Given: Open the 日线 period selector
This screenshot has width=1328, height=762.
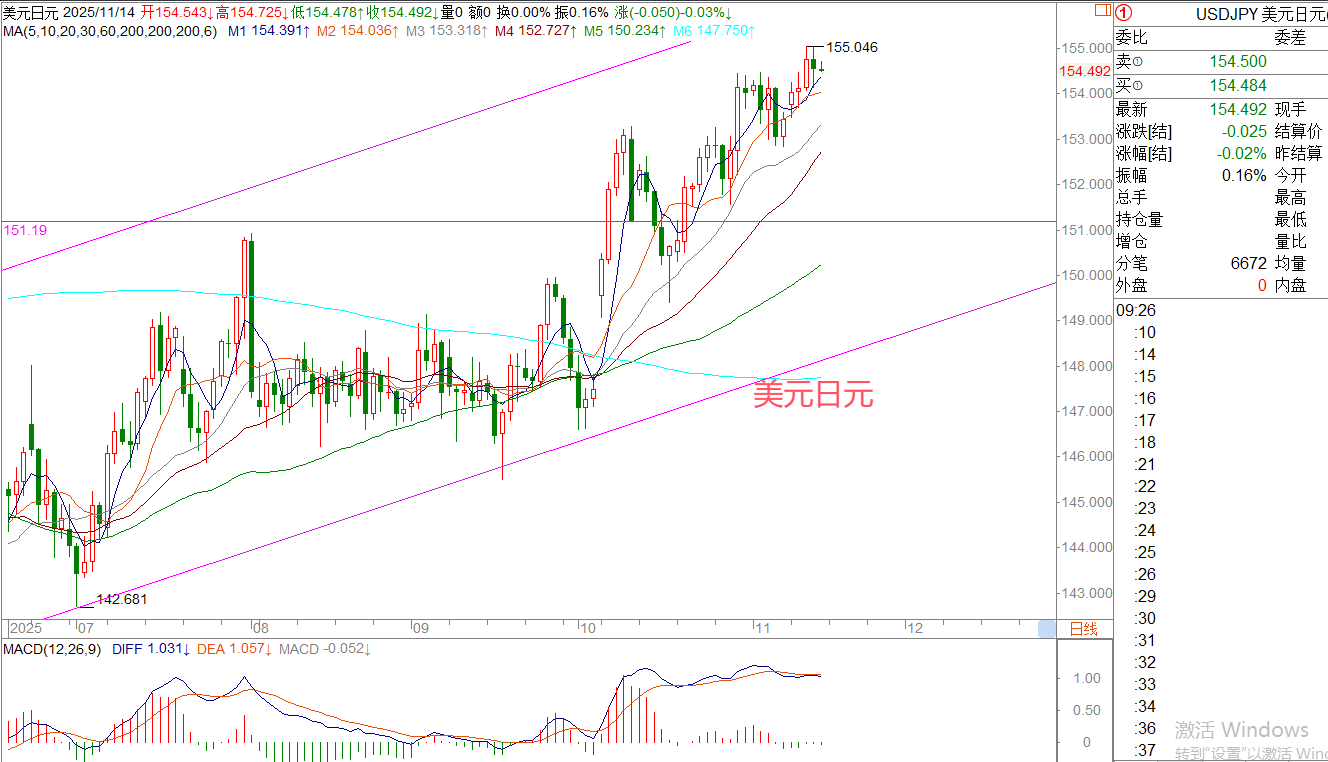Looking at the screenshot, I should (1083, 629).
